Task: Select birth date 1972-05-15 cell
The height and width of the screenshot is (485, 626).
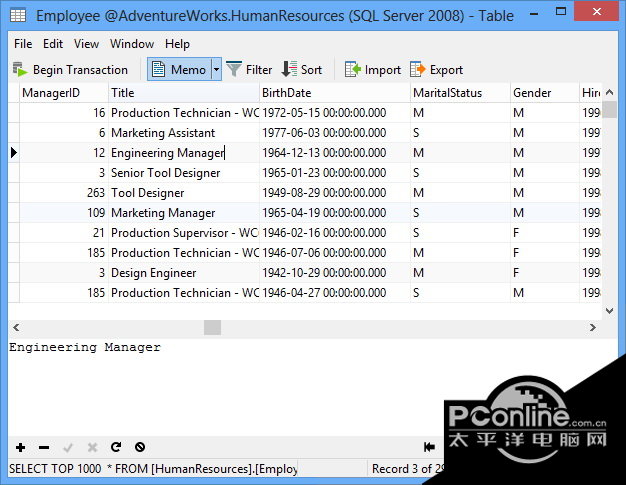Action: coord(335,113)
